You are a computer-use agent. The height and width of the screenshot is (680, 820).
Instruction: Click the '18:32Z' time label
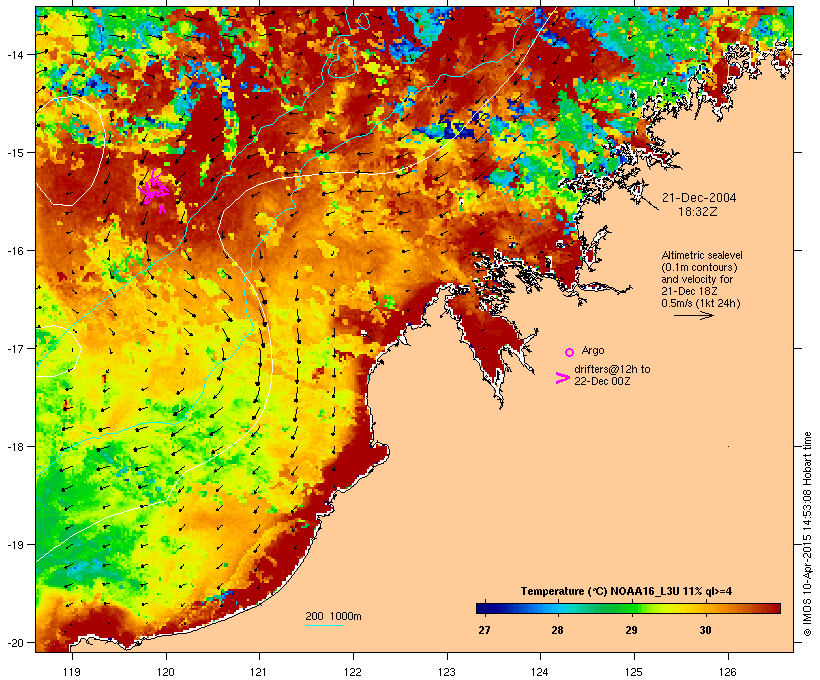698,212
